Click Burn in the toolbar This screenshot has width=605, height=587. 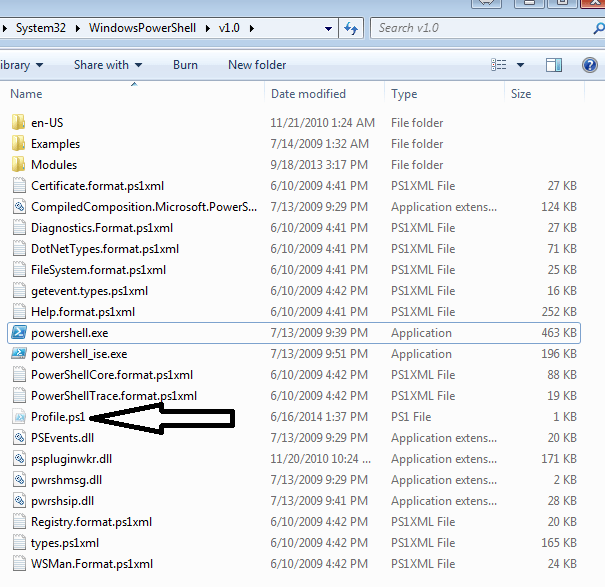point(185,65)
